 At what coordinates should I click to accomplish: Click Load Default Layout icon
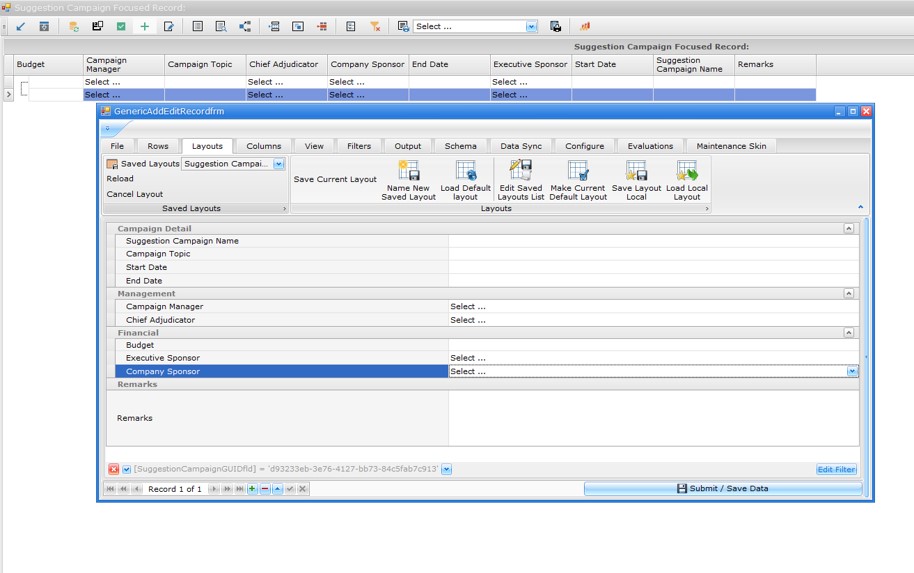465,171
